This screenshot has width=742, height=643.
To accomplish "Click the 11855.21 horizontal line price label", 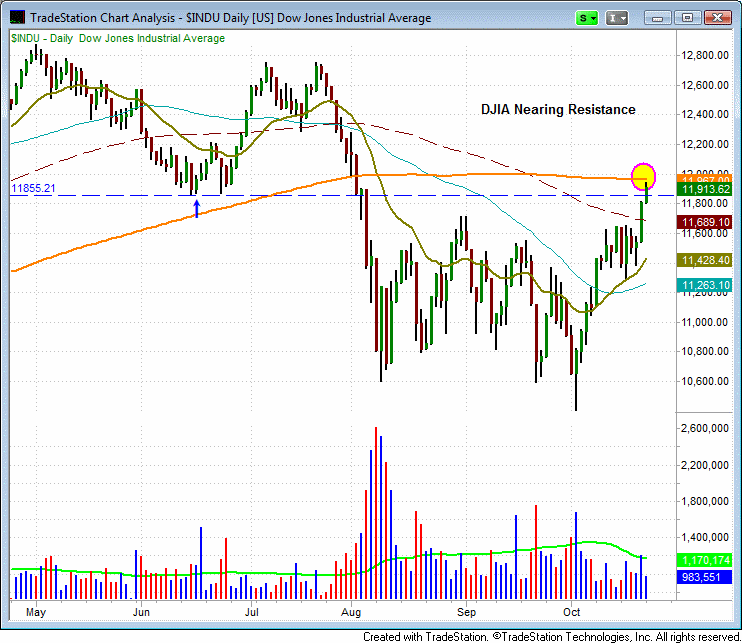I will click(32, 188).
